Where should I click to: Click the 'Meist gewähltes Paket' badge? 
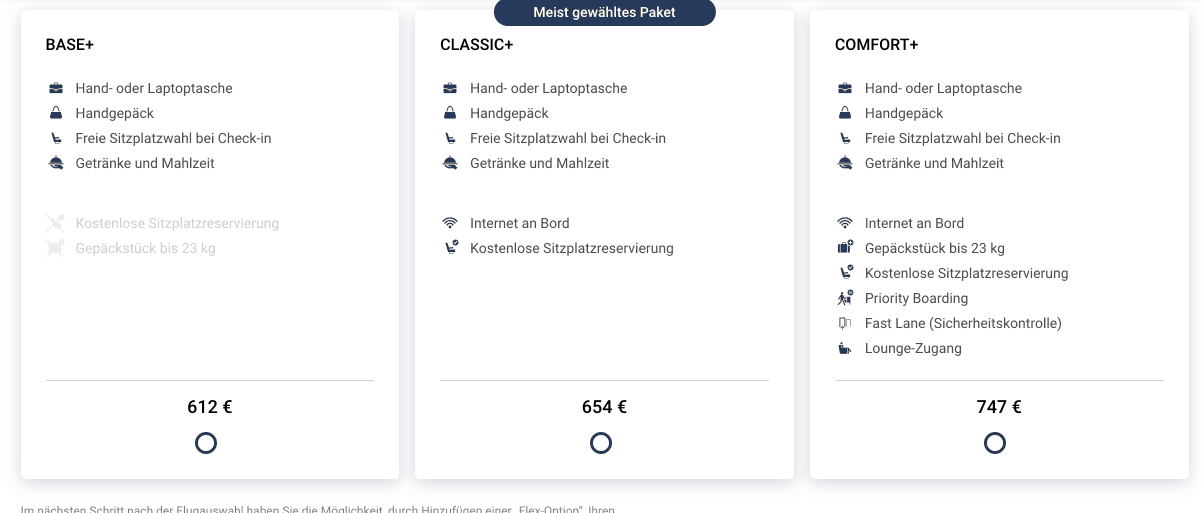(x=604, y=12)
